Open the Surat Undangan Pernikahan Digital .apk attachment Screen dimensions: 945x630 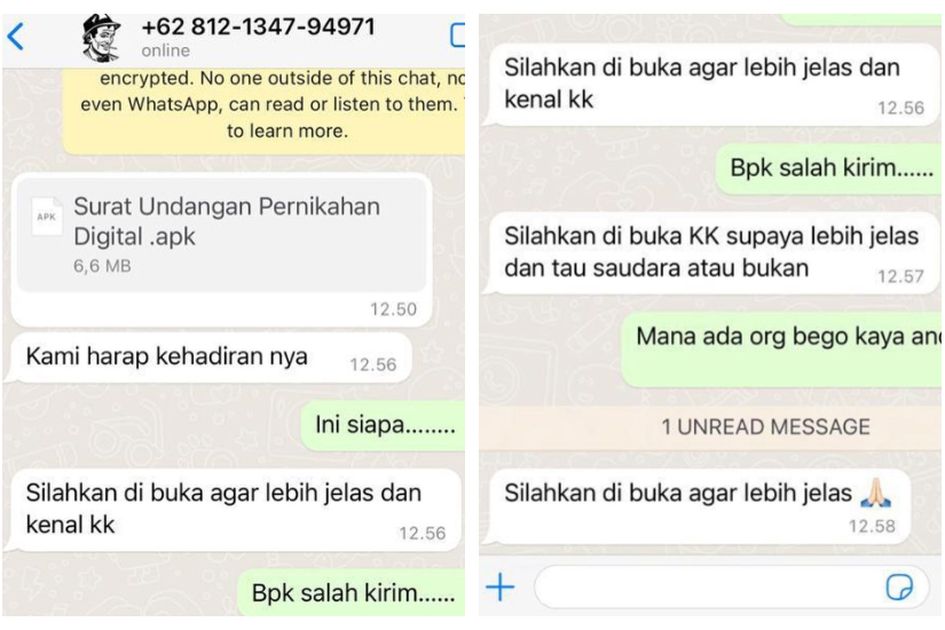[221, 234]
